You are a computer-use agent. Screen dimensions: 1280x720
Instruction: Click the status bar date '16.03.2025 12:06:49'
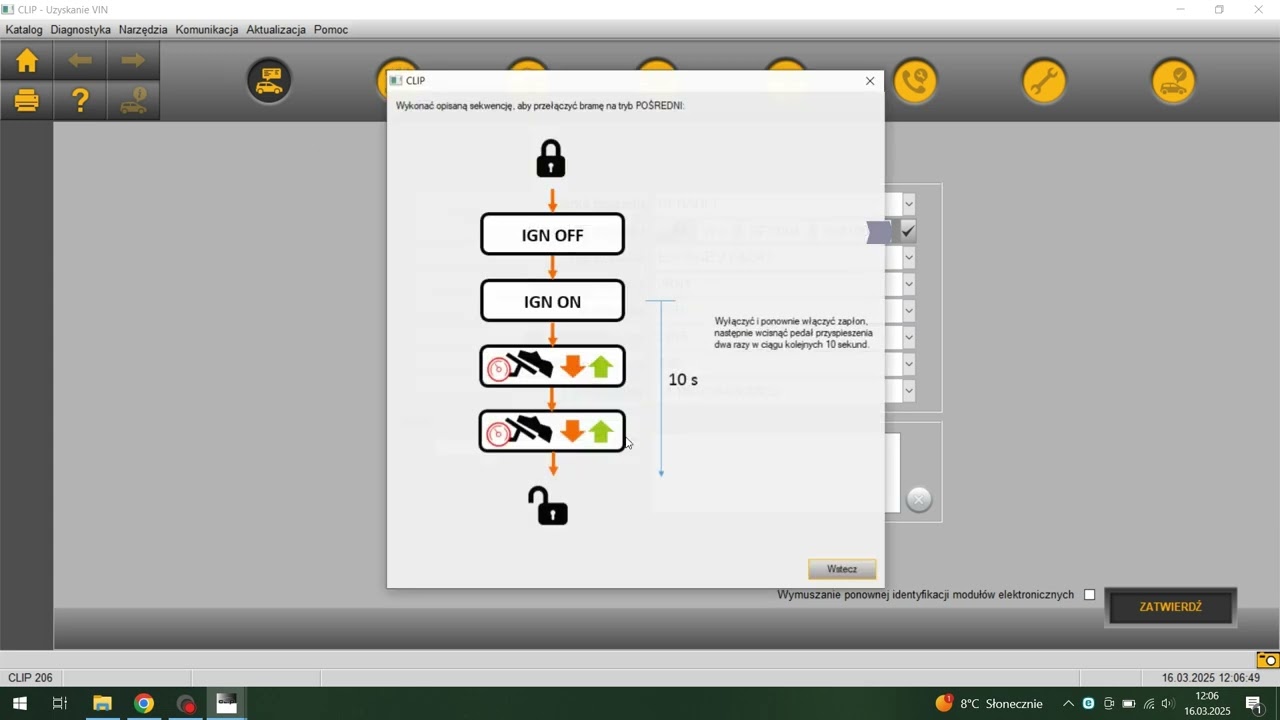coord(1211,678)
